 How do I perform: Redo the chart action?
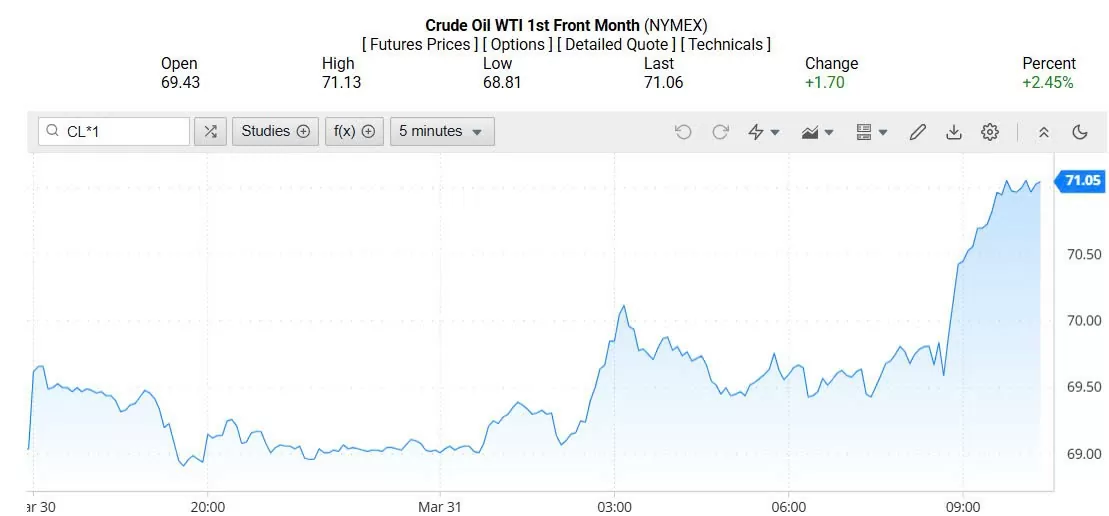coord(720,132)
